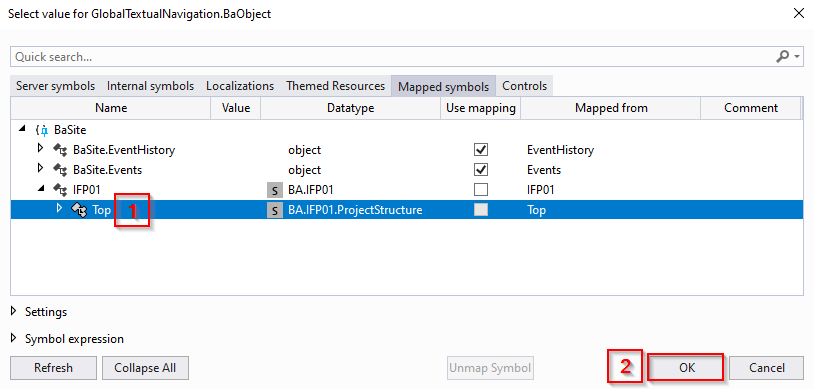This screenshot has width=814, height=389.
Task: Expand the Symbol expression section
Action: [14, 339]
